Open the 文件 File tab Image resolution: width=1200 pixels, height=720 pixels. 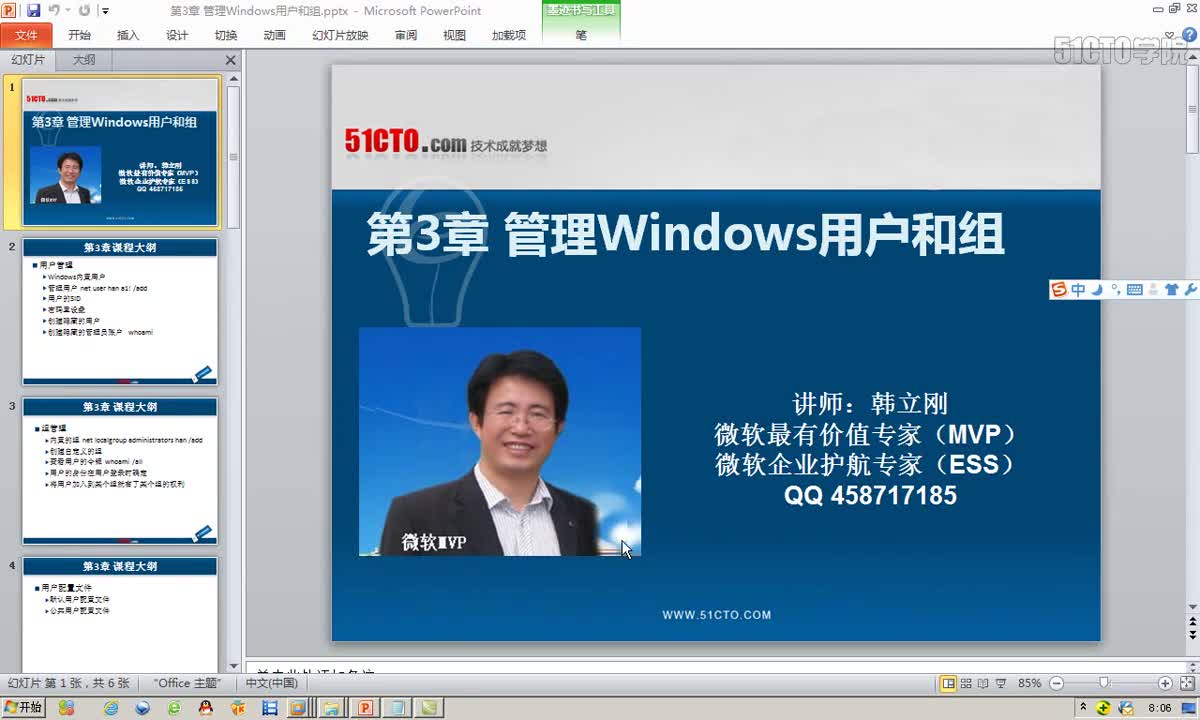tap(26, 35)
